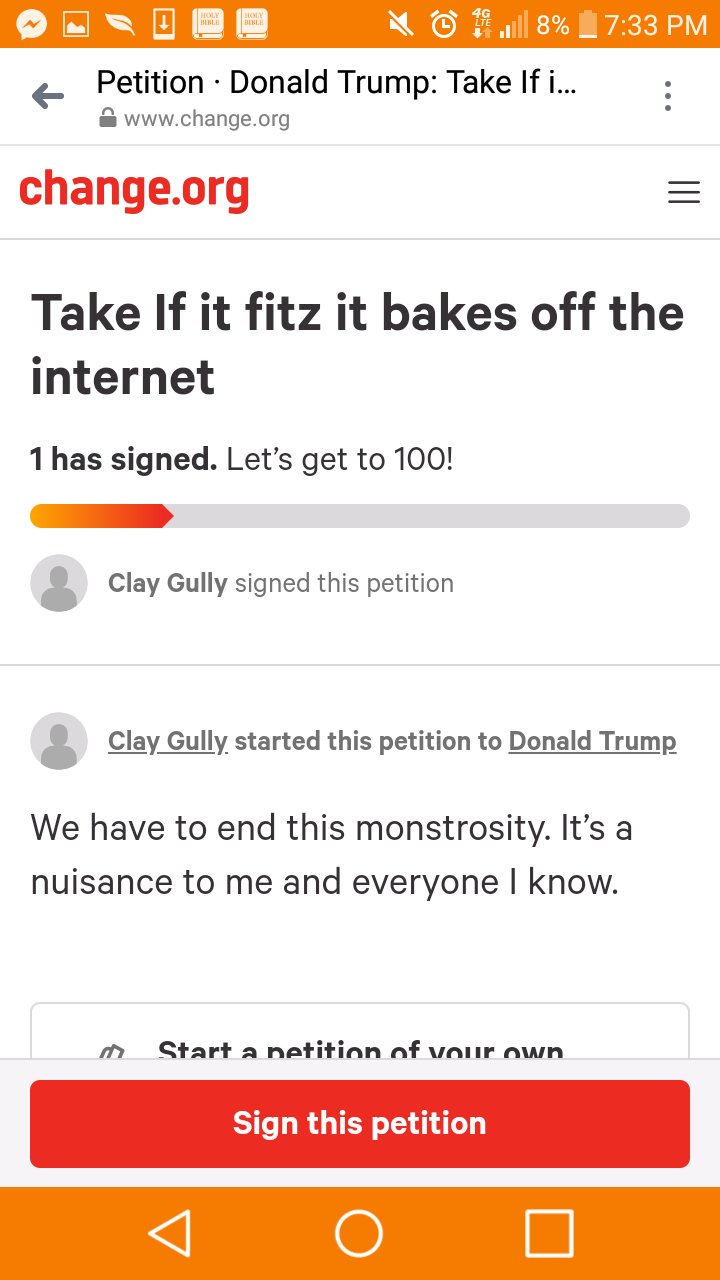The image size is (720, 1280).
Task: Tap the browser back arrow icon
Action: coord(48,96)
